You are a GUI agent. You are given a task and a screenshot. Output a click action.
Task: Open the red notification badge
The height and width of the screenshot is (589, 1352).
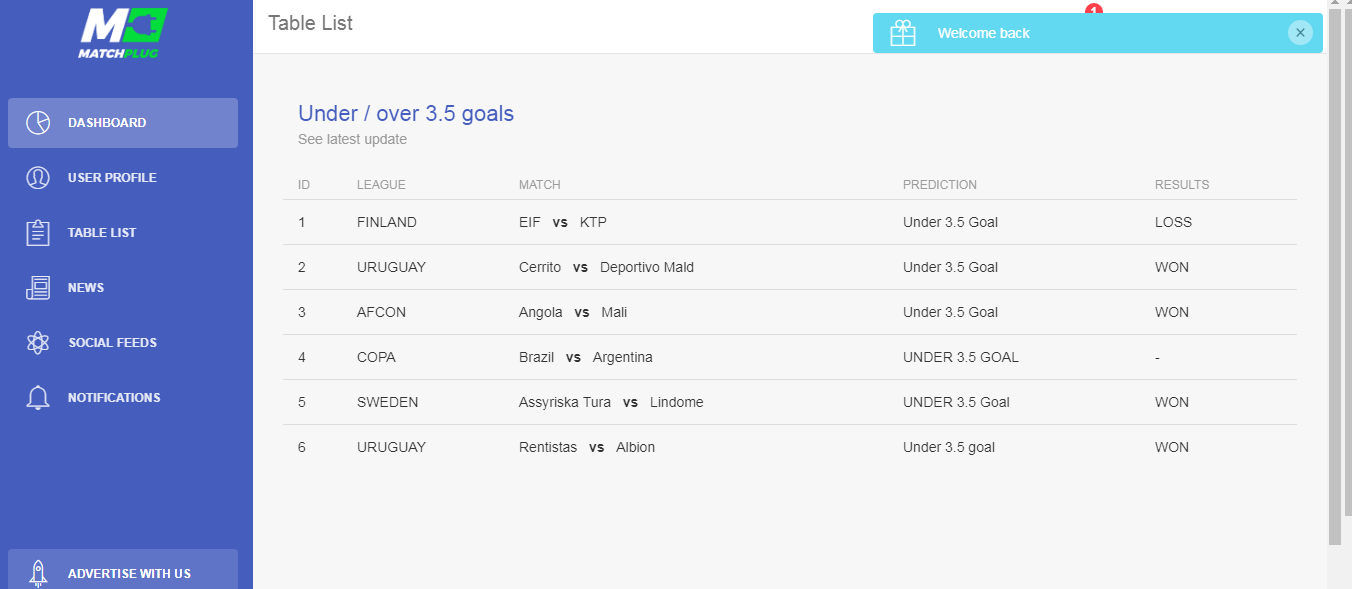[x=1093, y=9]
